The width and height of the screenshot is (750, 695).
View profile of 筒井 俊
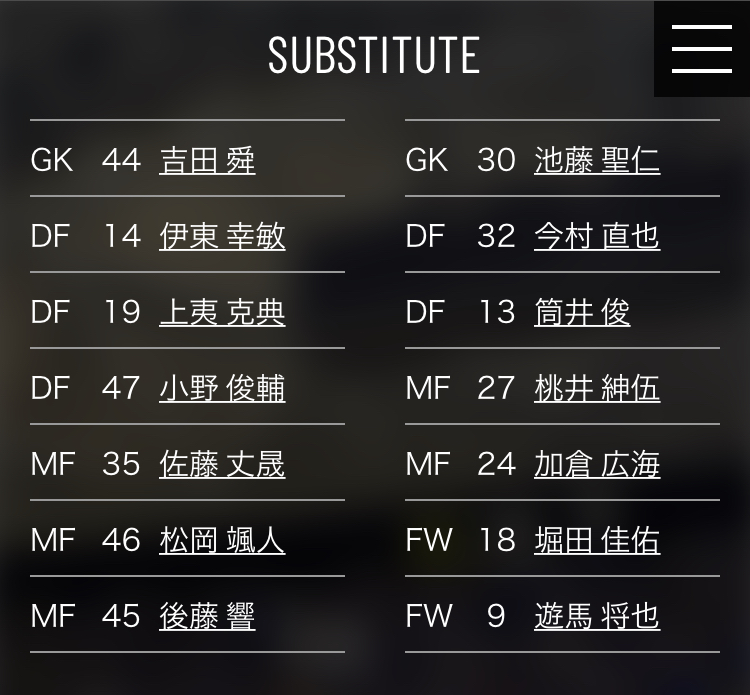pyautogui.click(x=582, y=312)
